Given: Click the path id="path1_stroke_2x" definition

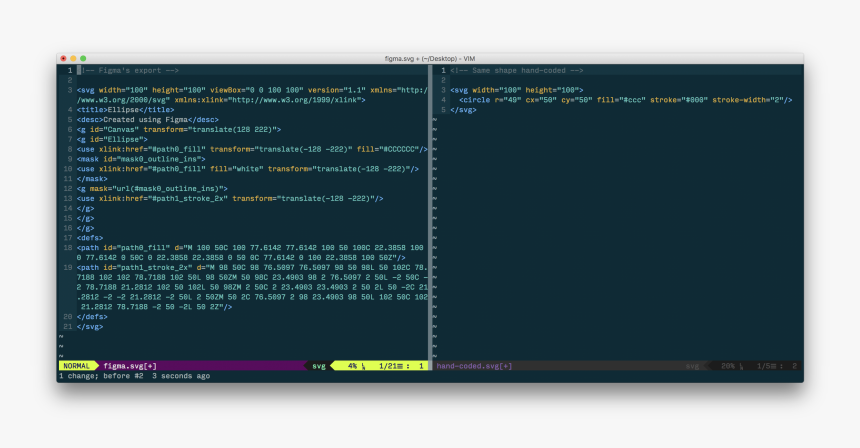Looking at the screenshot, I should coord(252,287).
